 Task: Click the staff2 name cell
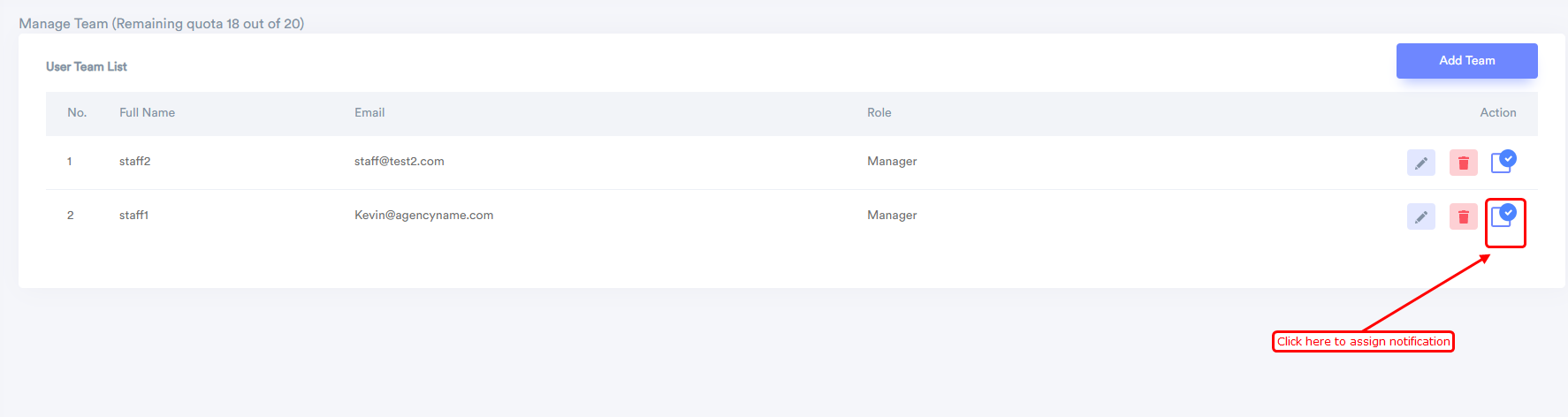[134, 162]
